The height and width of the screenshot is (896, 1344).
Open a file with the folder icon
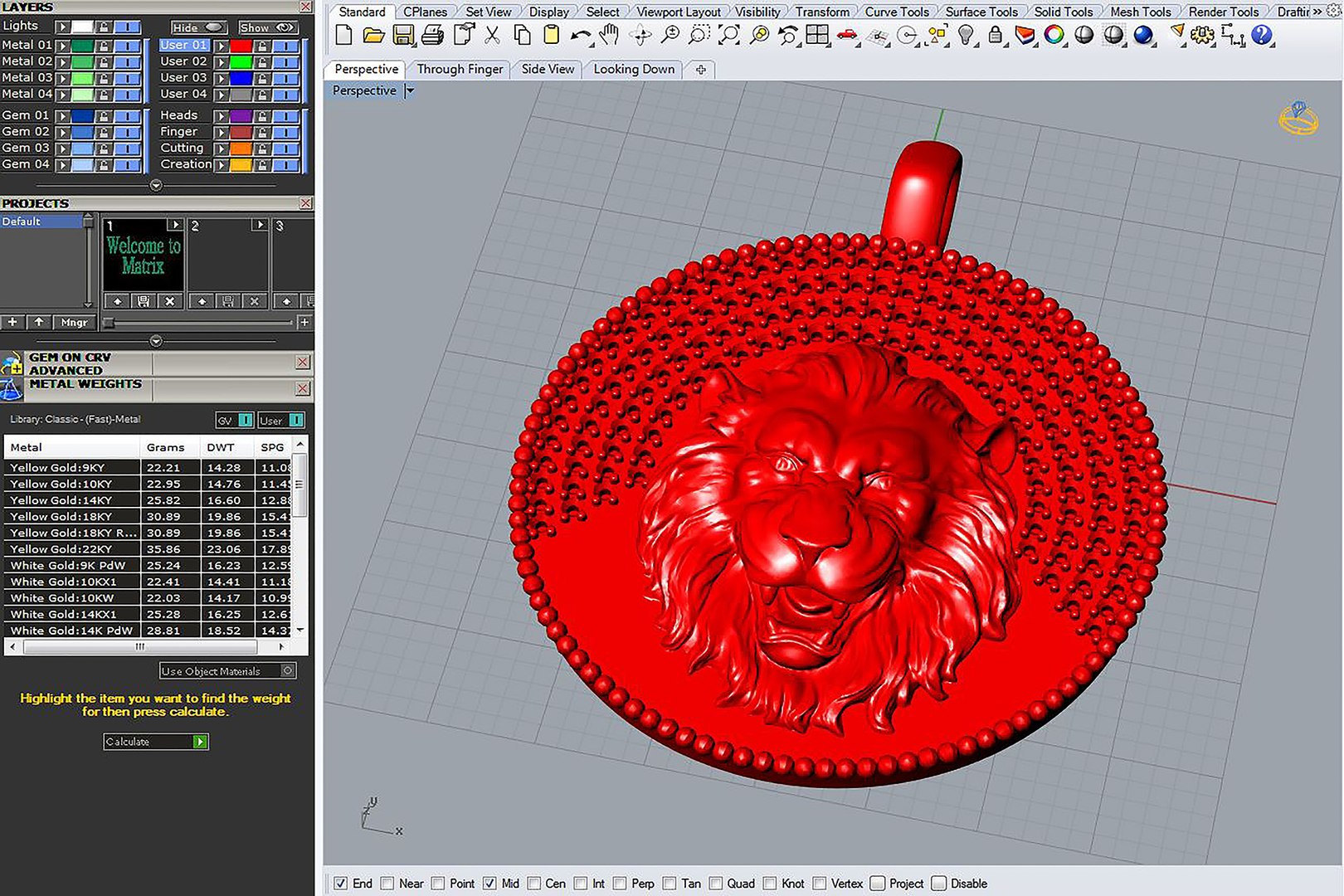373,36
